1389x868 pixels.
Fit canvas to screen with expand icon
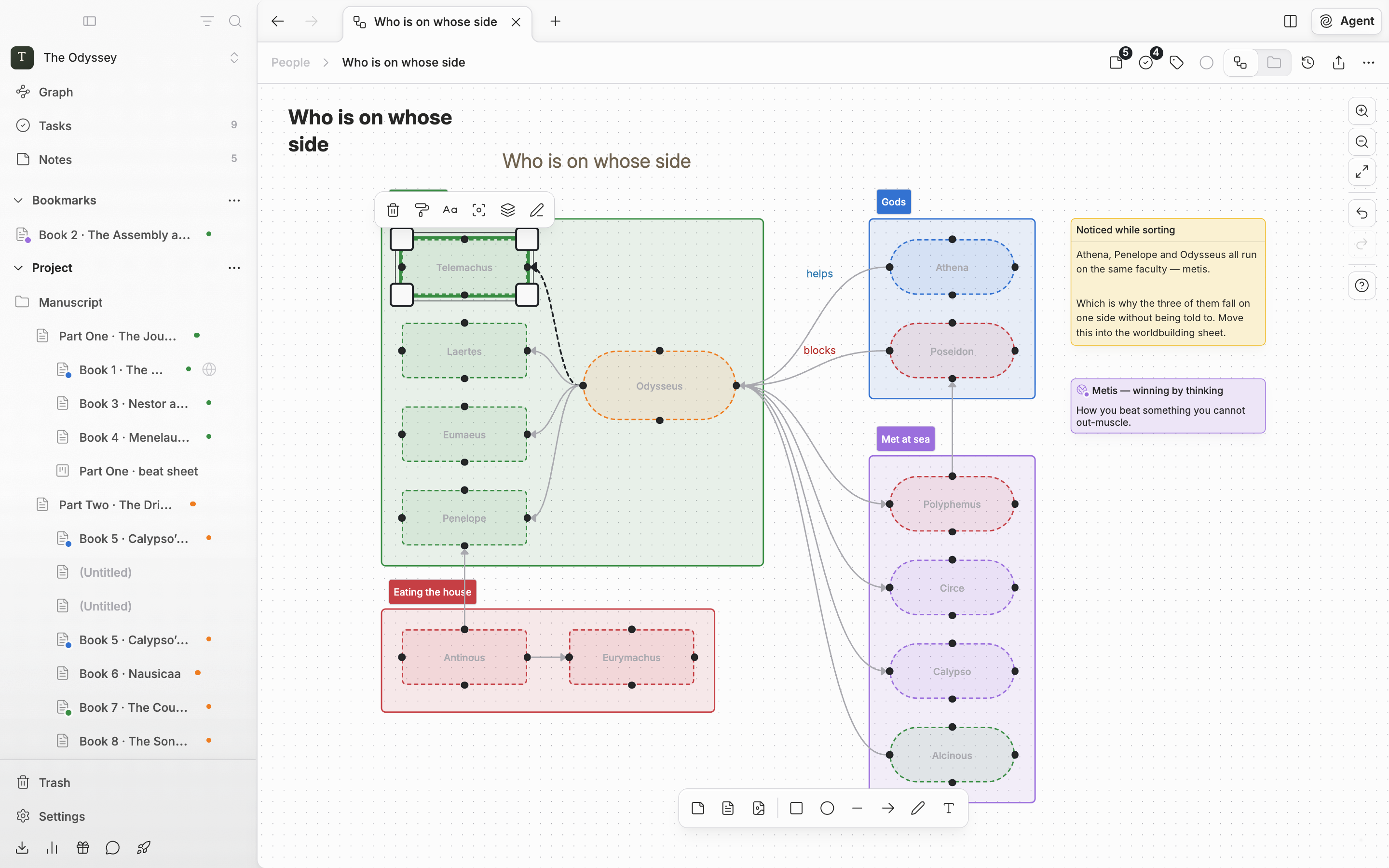tap(1362, 172)
